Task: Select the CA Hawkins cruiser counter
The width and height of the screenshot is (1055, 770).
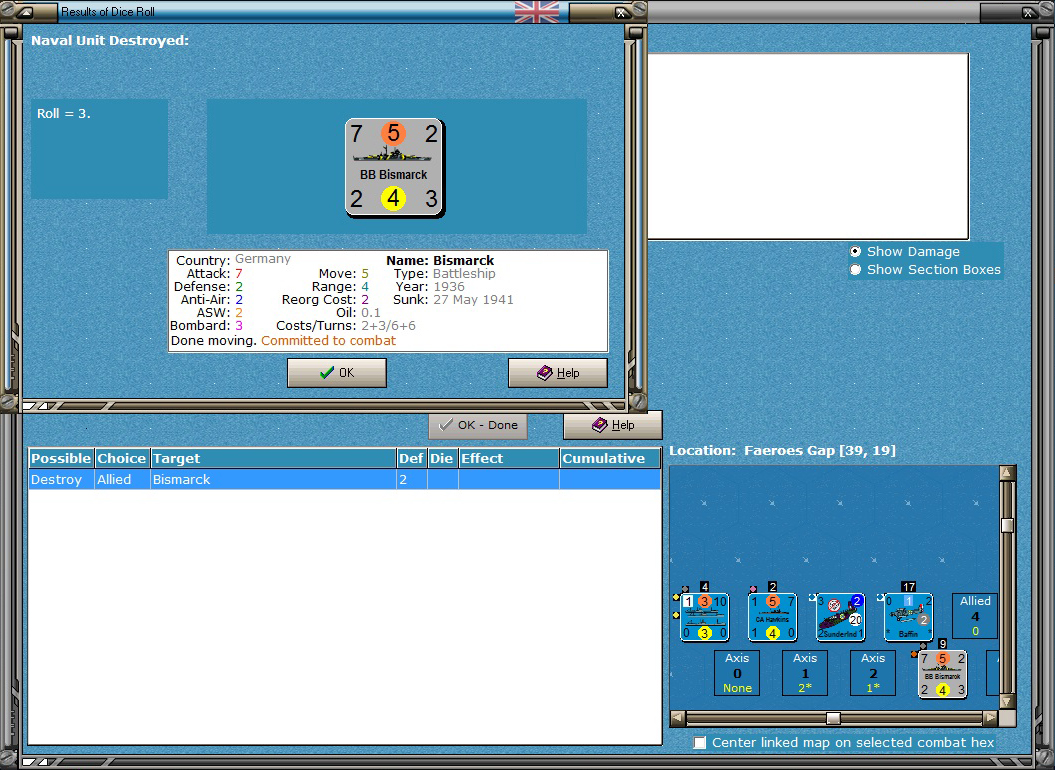Action: [772, 617]
